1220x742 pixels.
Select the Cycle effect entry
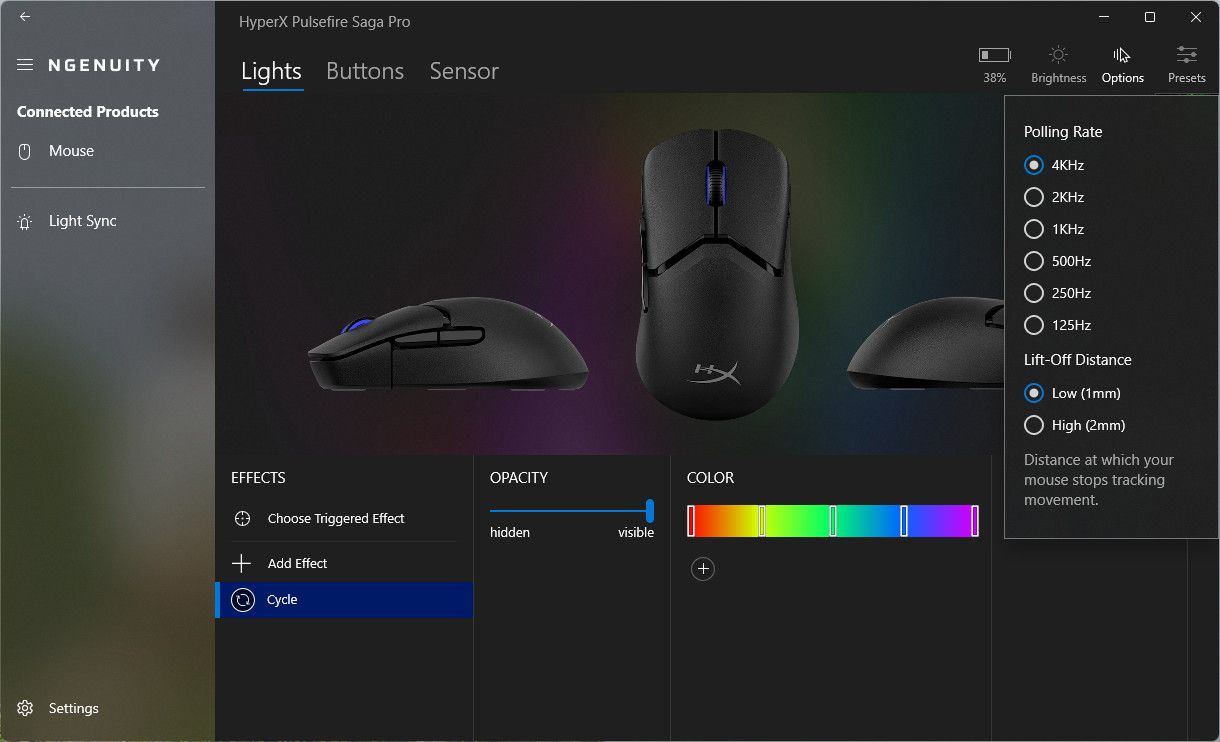point(344,600)
